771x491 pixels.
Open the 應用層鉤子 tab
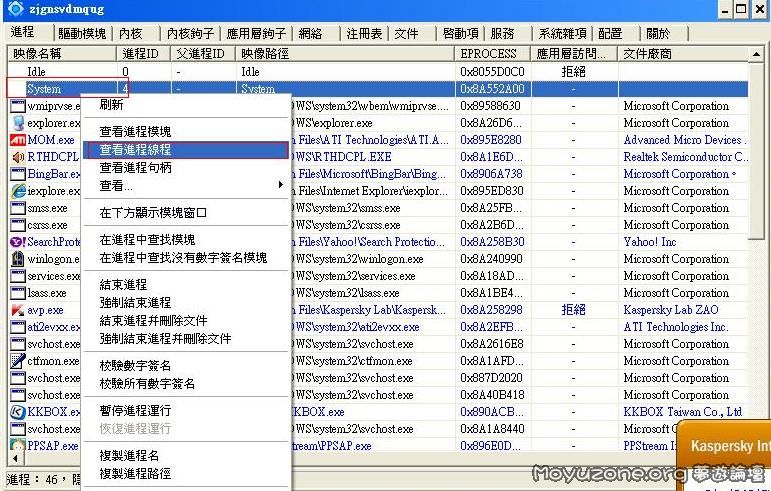click(x=256, y=33)
